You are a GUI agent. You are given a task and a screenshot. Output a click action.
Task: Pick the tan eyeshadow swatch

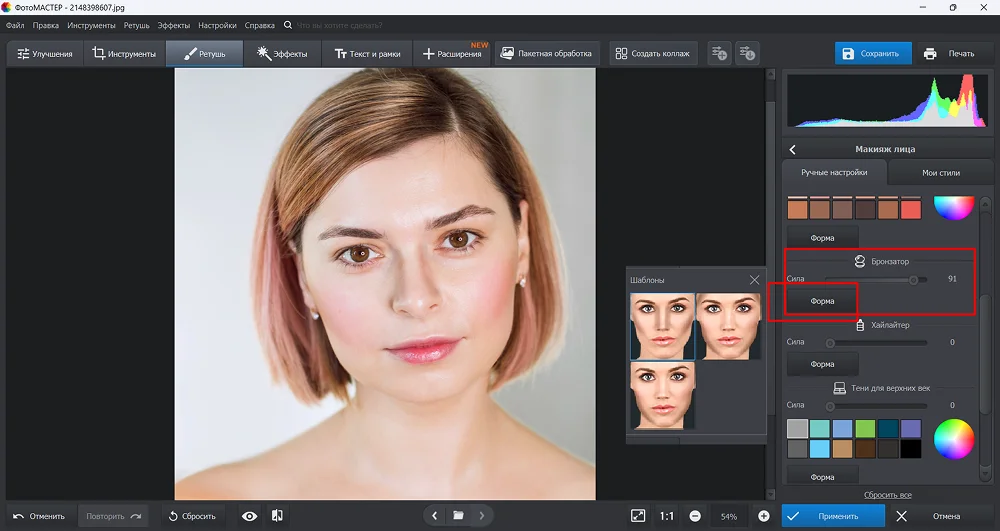click(842, 449)
